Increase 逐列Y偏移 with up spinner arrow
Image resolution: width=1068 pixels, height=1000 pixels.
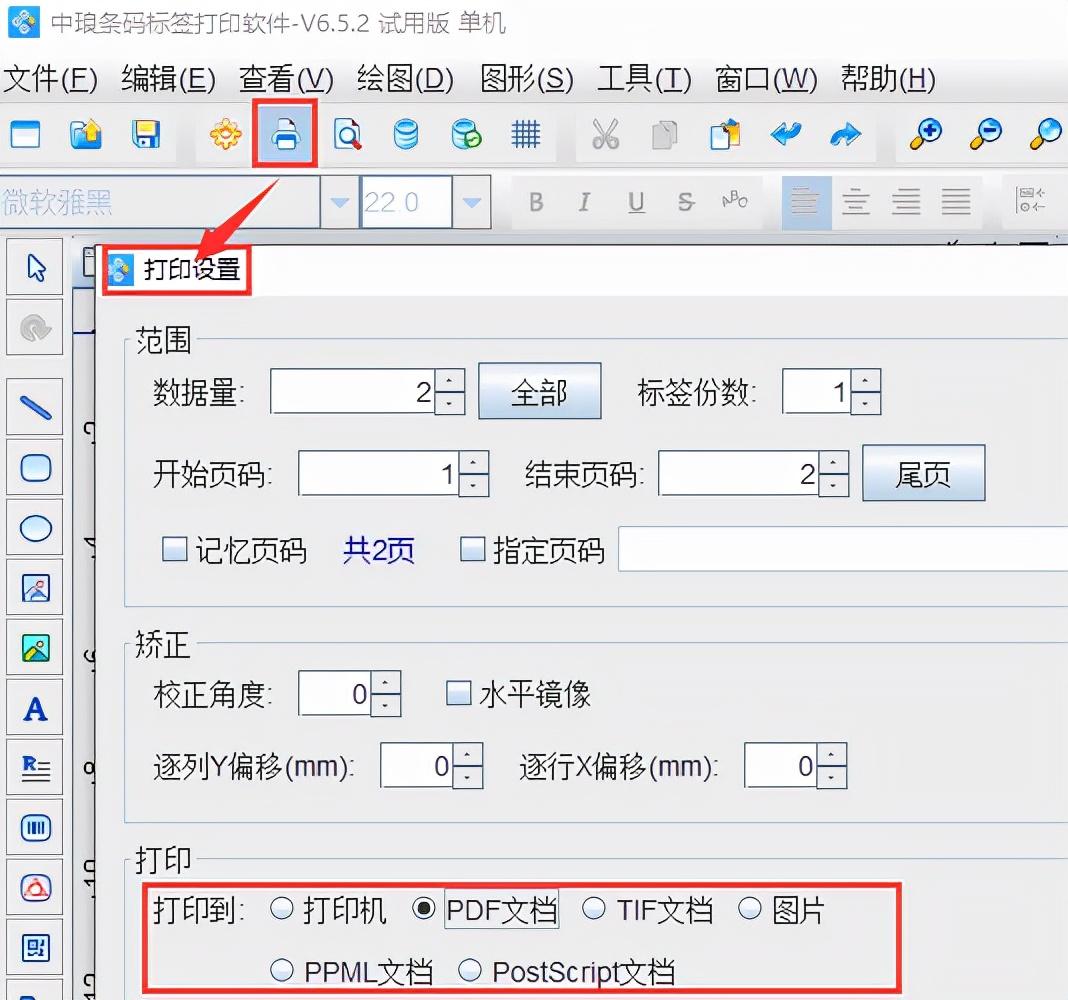tap(467, 754)
